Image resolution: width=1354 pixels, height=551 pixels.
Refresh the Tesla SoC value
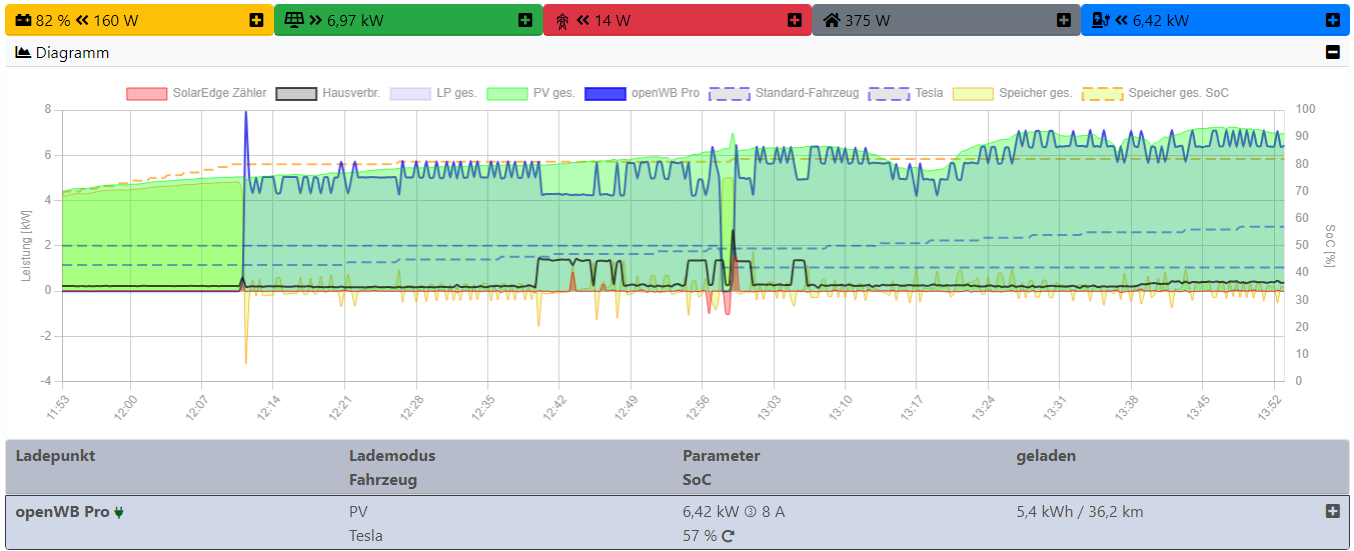click(x=728, y=536)
